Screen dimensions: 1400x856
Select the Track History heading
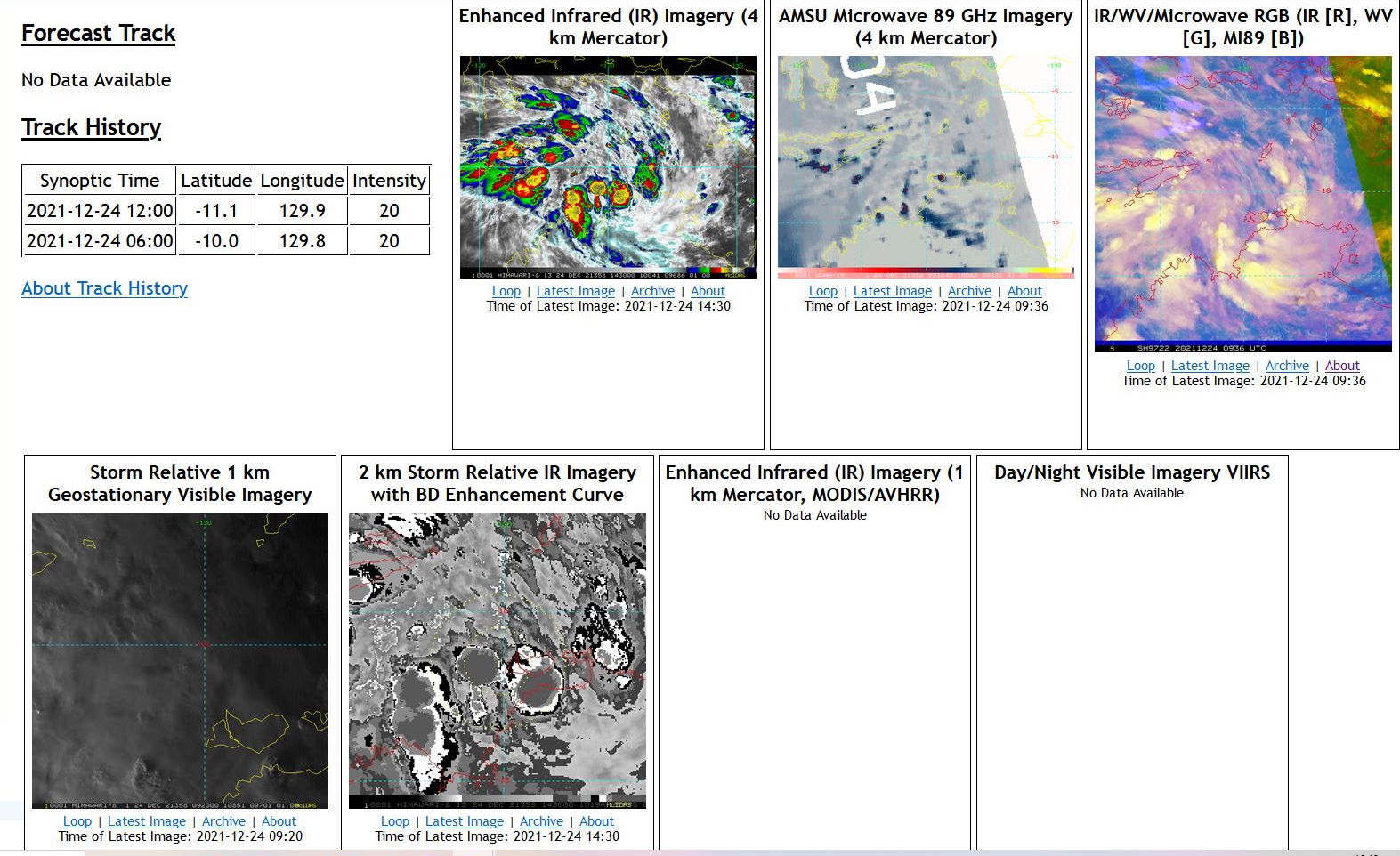pos(91,127)
